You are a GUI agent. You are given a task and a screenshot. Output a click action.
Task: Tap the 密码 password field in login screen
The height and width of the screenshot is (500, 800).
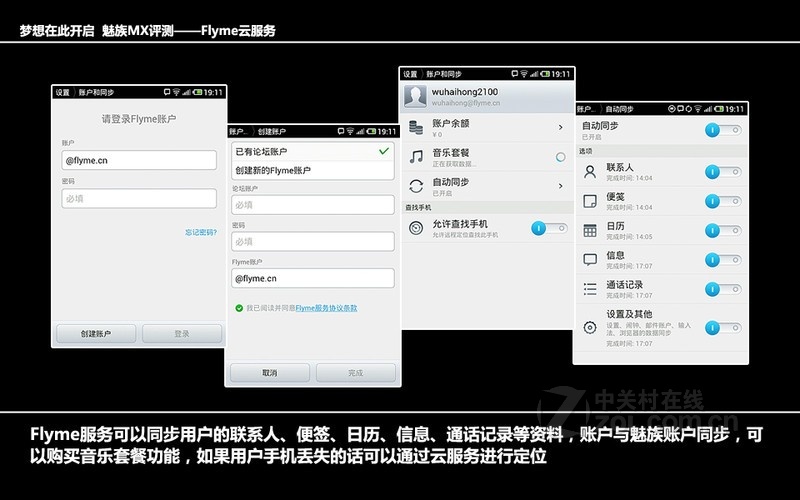(x=139, y=198)
